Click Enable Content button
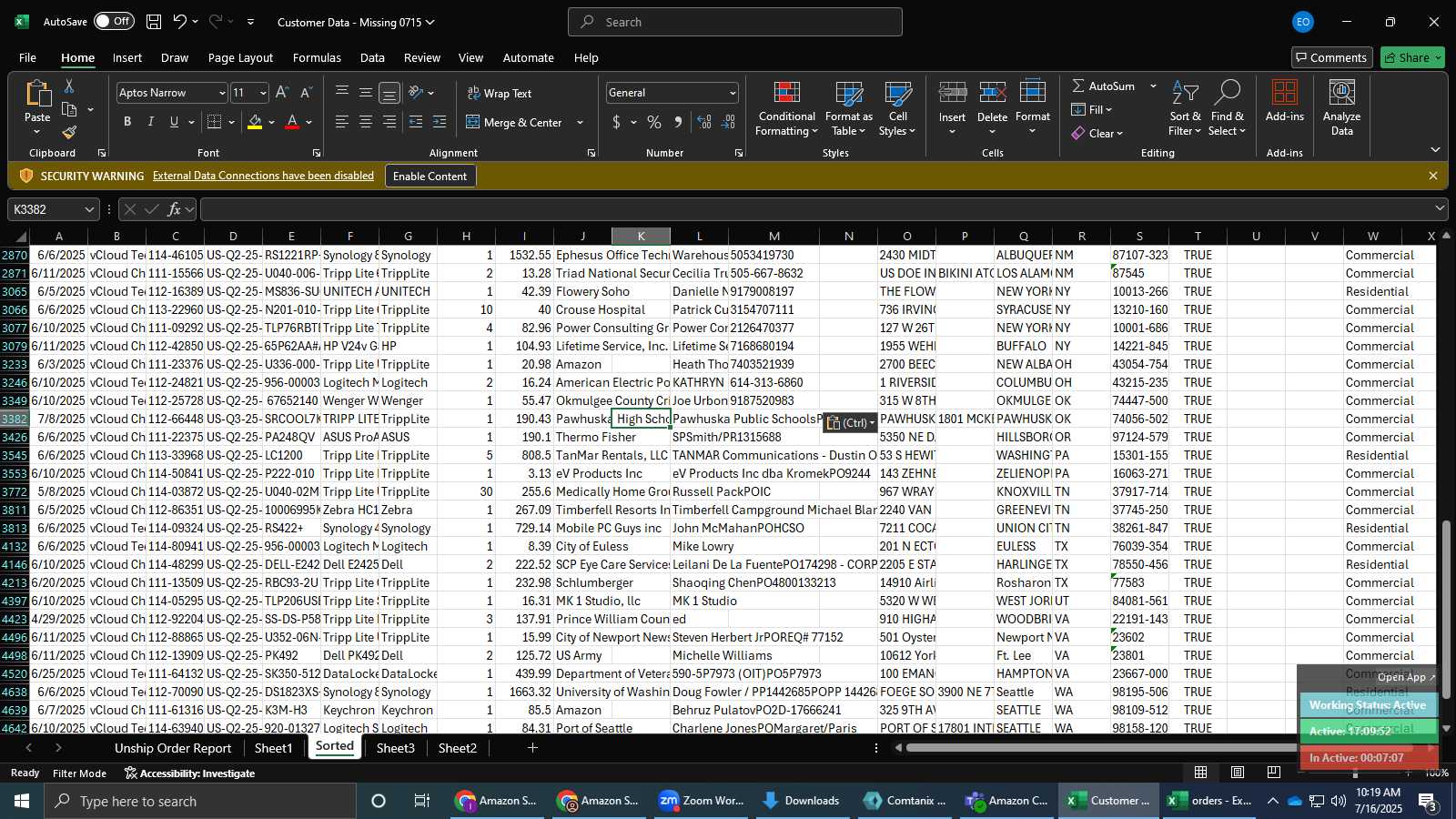Image resolution: width=1456 pixels, height=819 pixels. pyautogui.click(x=430, y=176)
